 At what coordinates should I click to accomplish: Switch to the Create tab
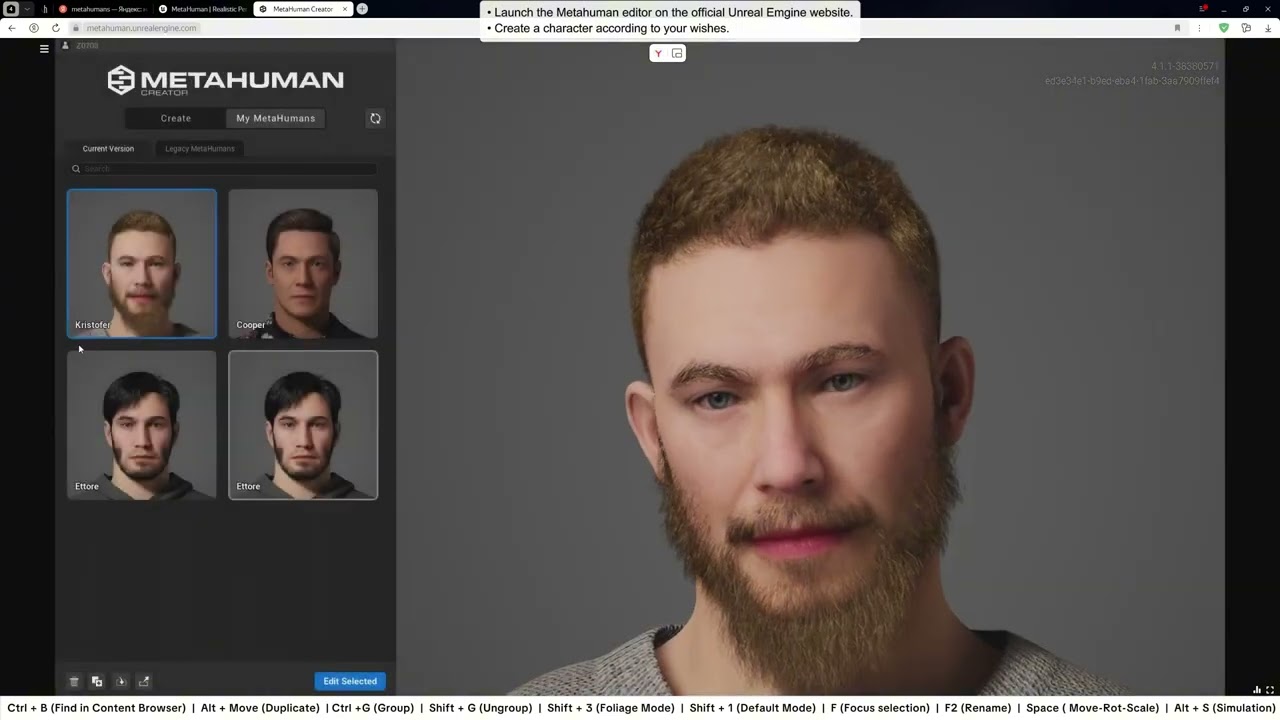[176, 118]
